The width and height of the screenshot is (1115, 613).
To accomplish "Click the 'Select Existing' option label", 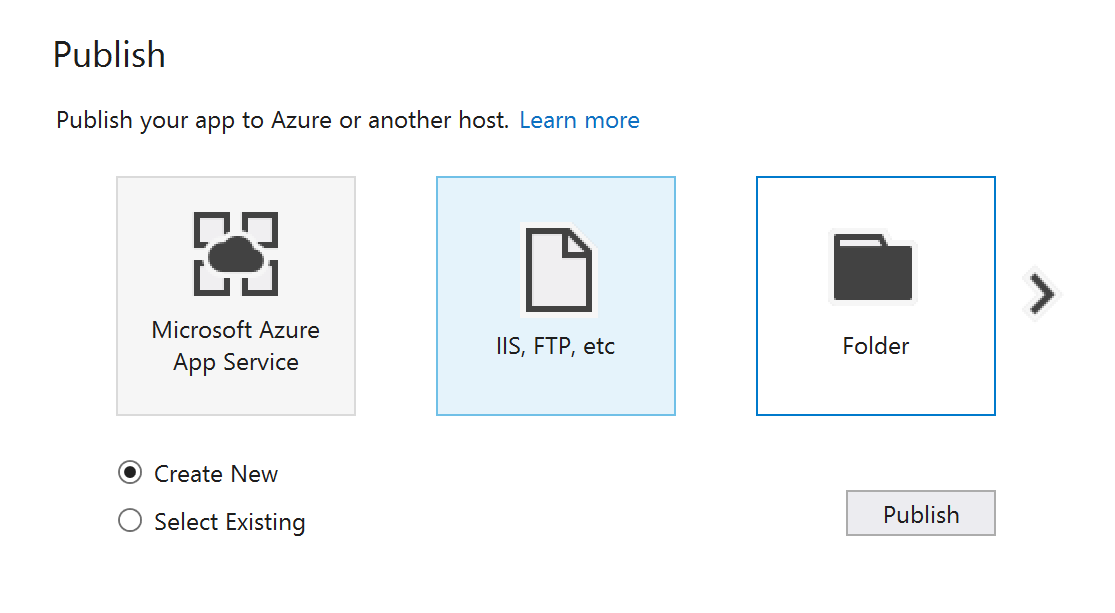I will [x=229, y=522].
